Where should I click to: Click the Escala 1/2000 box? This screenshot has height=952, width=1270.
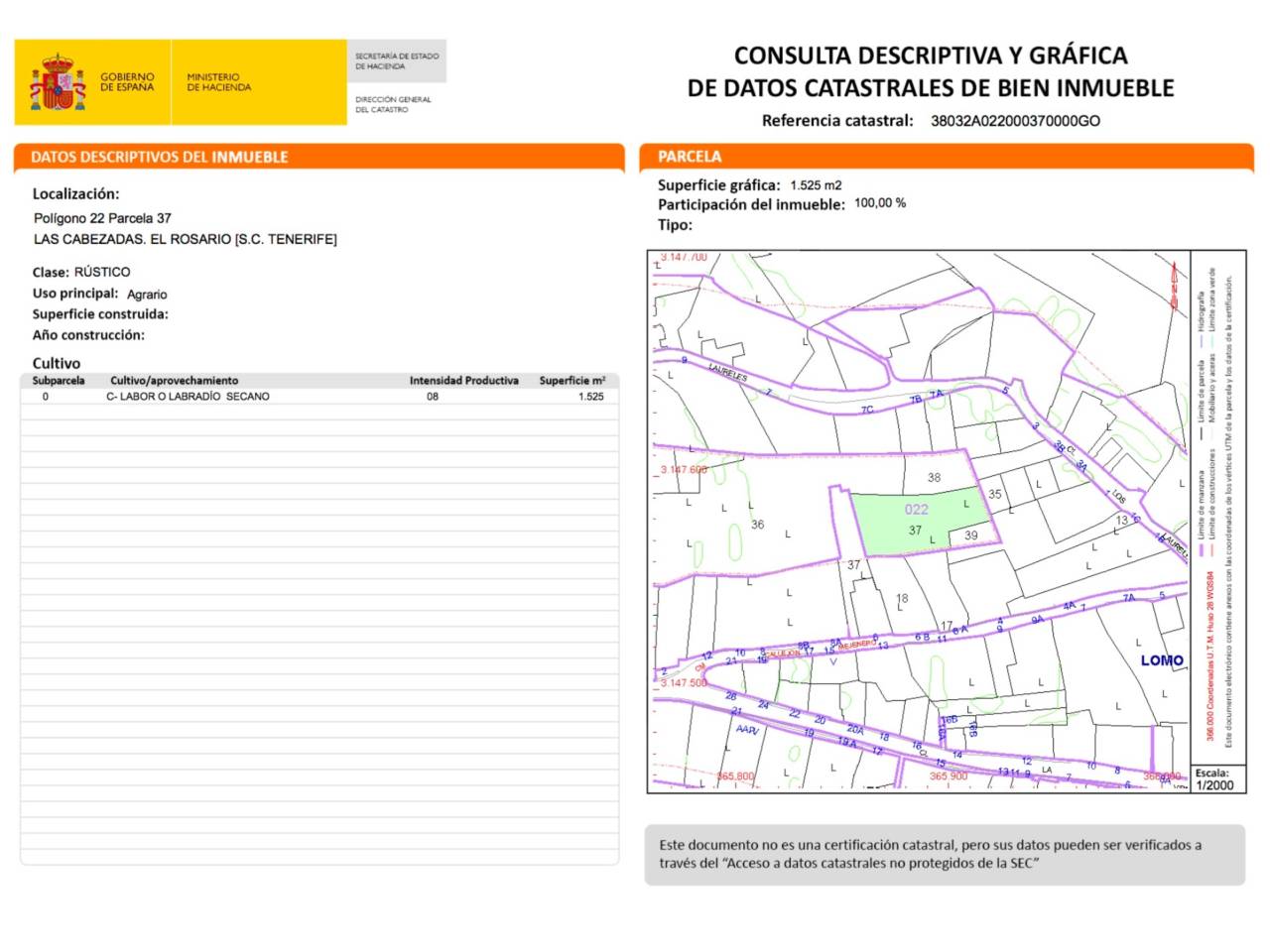1216,779
